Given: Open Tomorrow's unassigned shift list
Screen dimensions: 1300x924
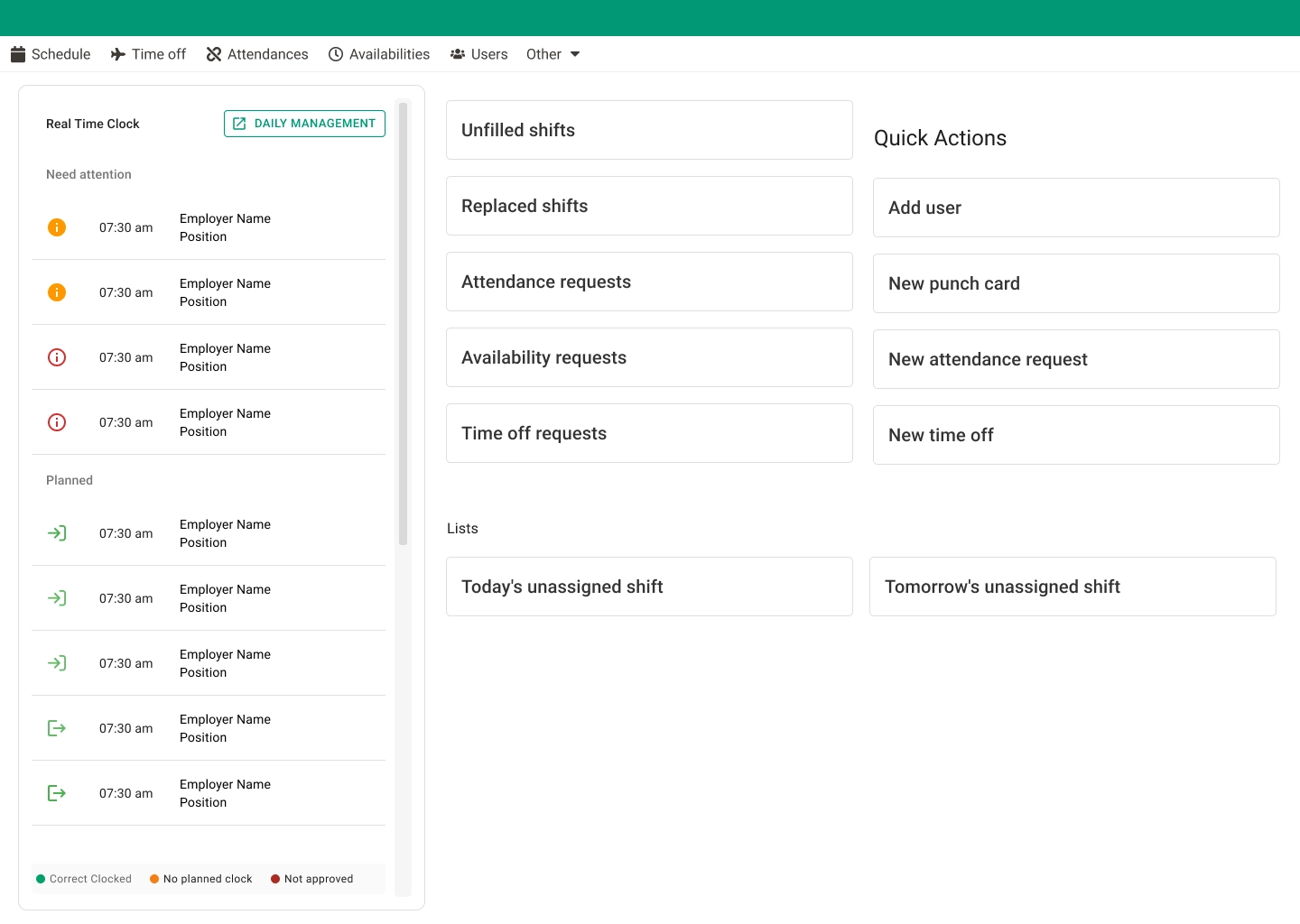Looking at the screenshot, I should 1072,587.
